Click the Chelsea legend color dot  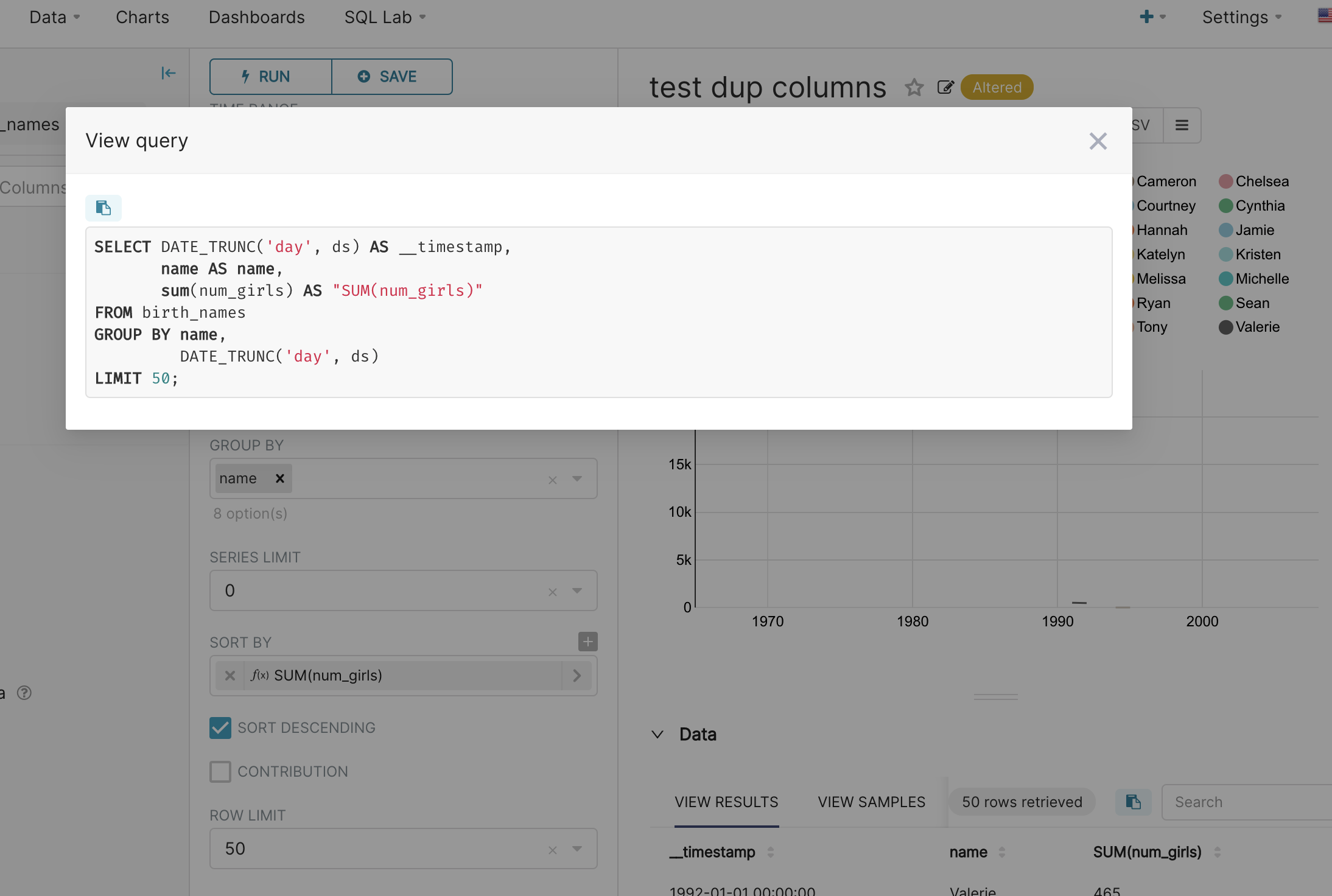click(1225, 181)
